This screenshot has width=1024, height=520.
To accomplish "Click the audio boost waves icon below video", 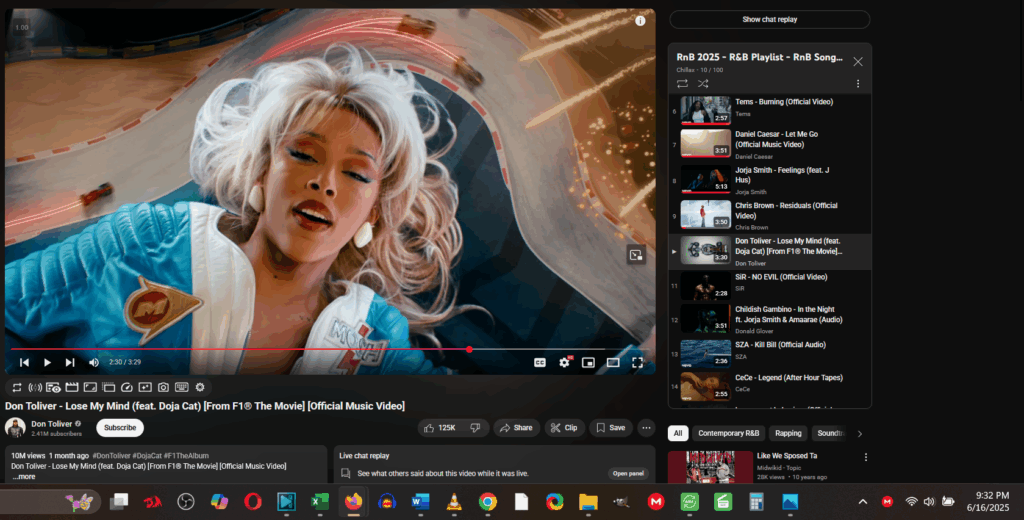I will tap(35, 387).
